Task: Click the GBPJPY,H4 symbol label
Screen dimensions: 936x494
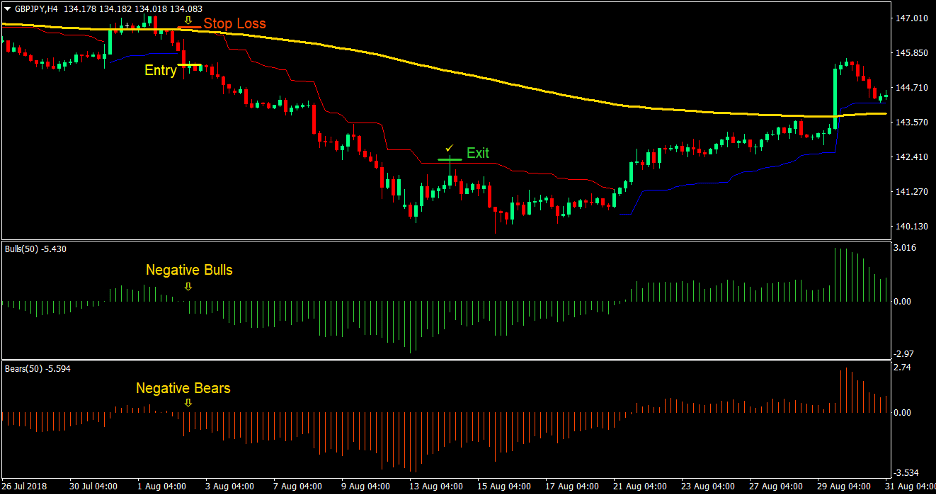Action: (35, 9)
